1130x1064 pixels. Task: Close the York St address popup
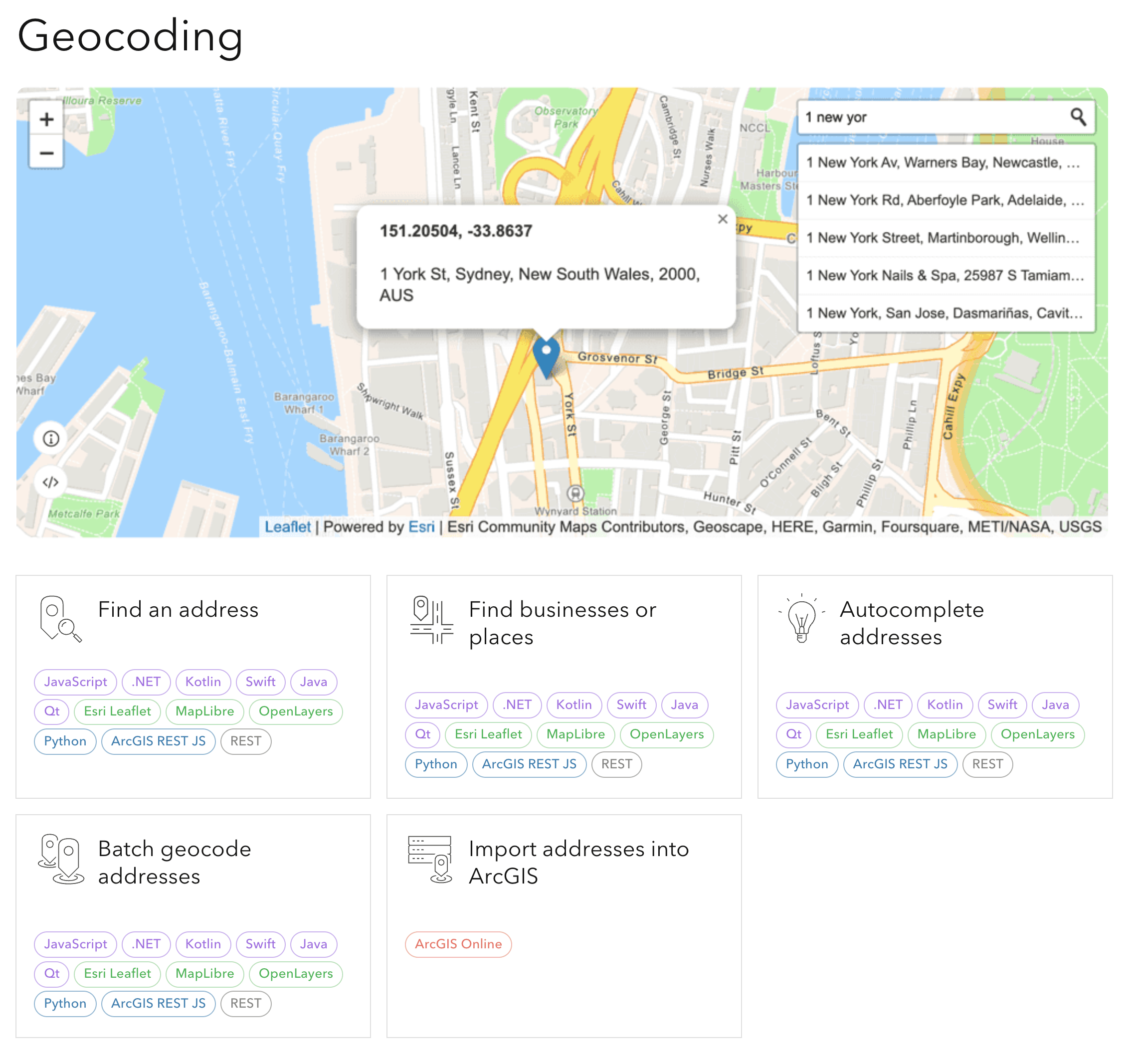coord(722,219)
